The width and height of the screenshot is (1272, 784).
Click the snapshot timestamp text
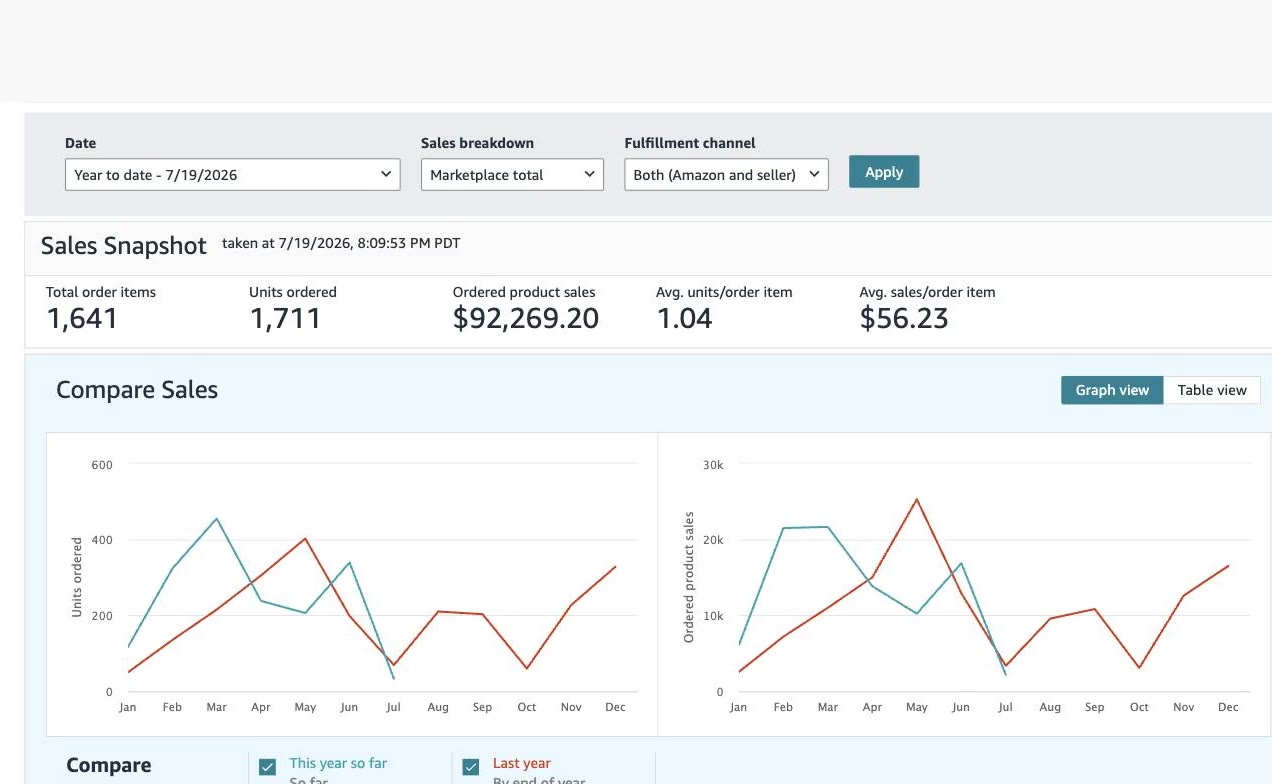coord(341,243)
